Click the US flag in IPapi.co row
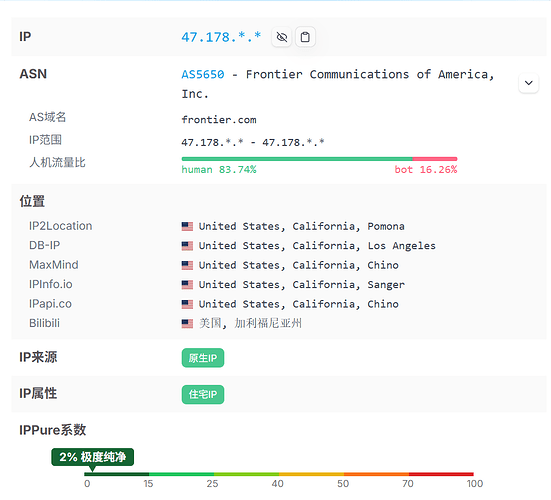551x500 pixels. pos(187,304)
